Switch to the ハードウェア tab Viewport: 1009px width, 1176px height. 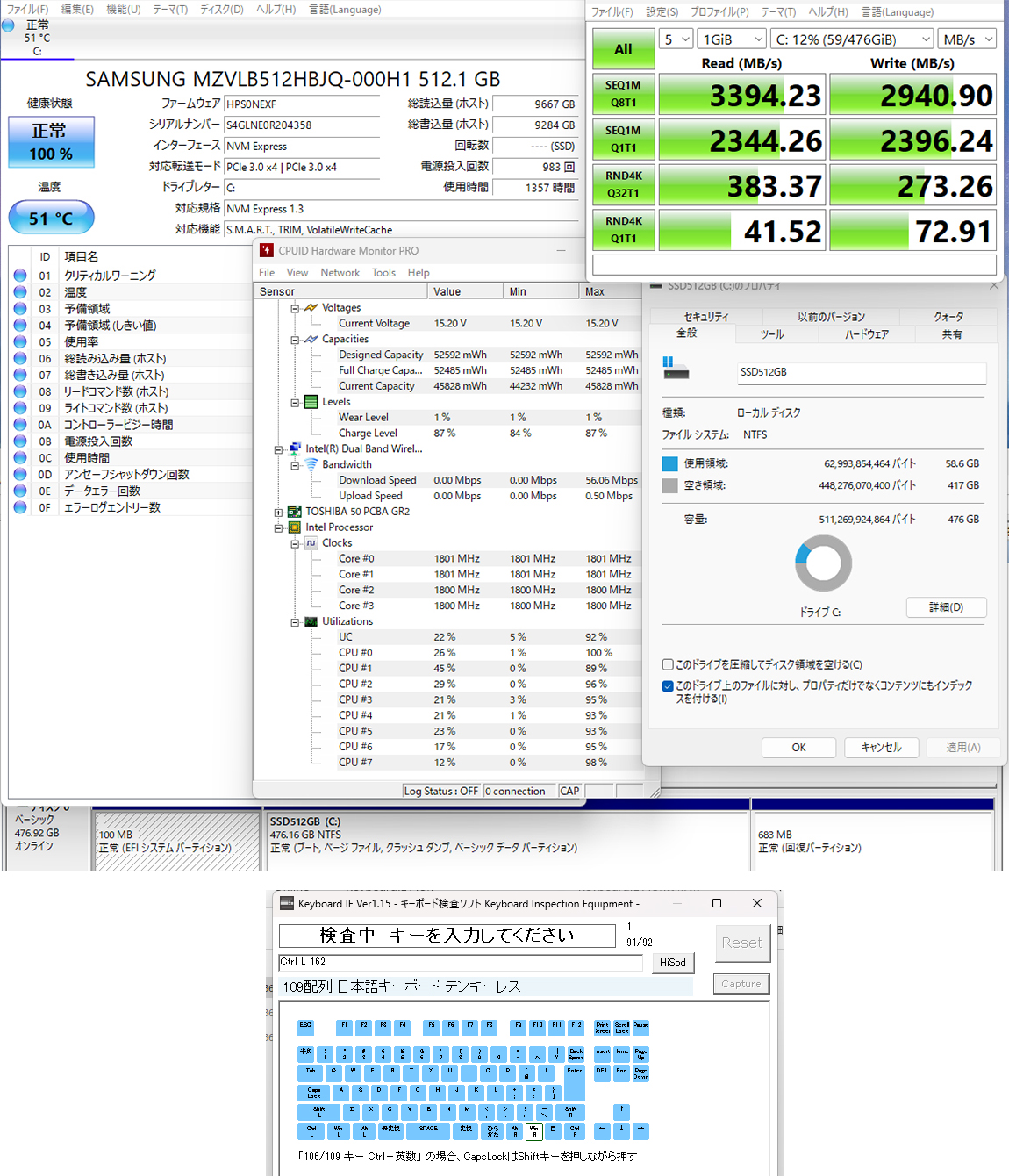[866, 334]
